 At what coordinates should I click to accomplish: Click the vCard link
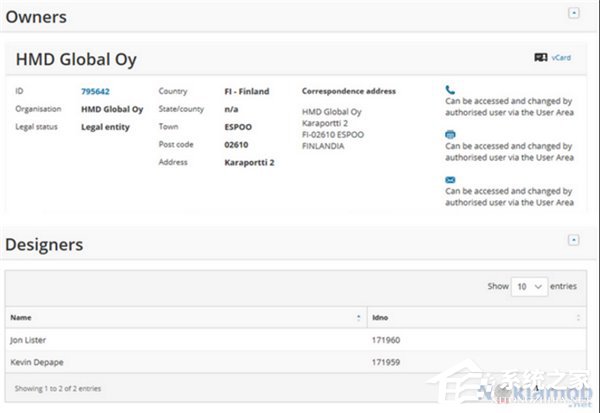(561, 58)
